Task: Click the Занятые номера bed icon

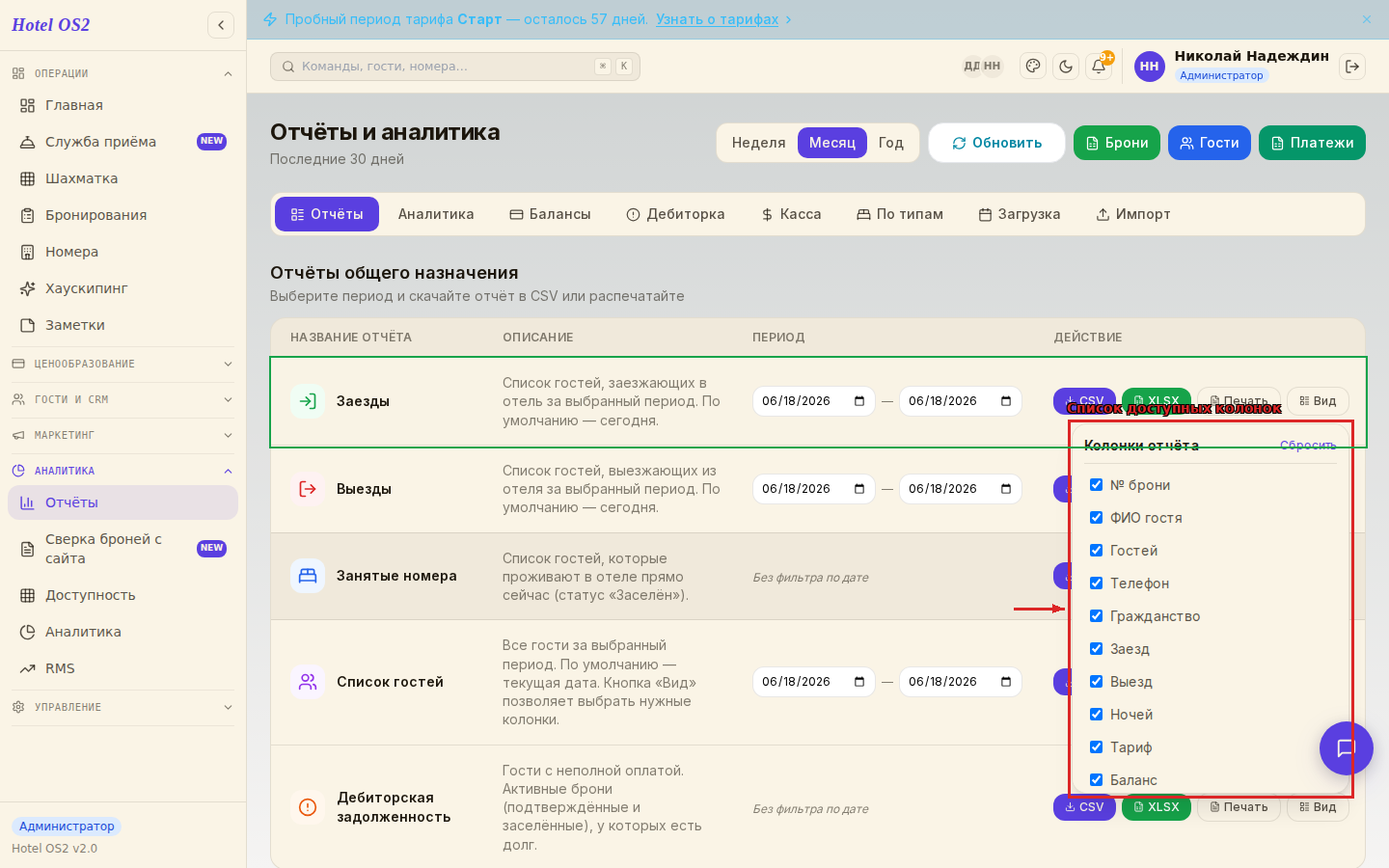Action: tap(308, 576)
